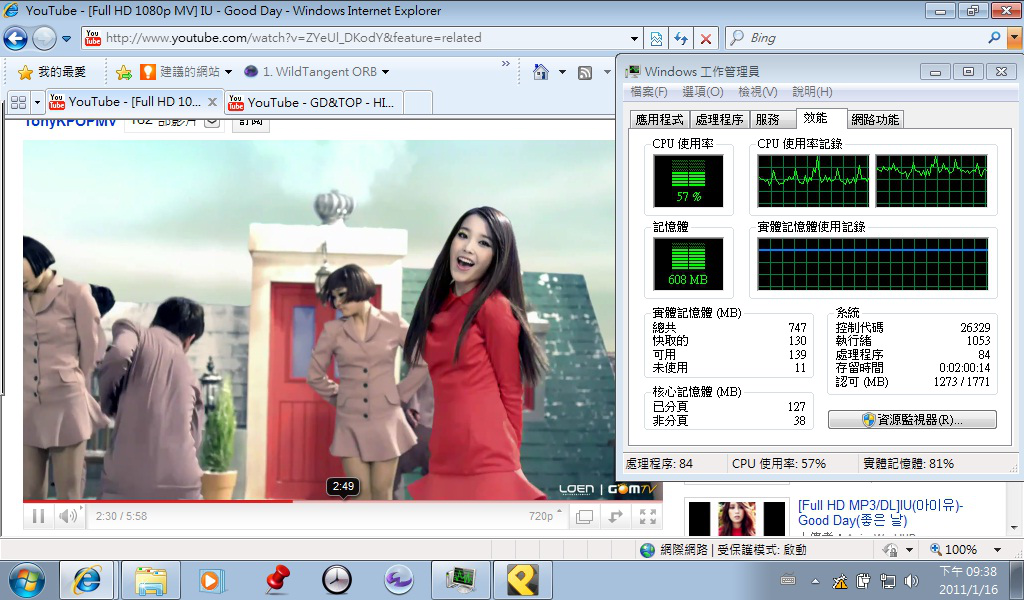Seek on the red video progress bar
1024x600 pixels.
click(343, 501)
